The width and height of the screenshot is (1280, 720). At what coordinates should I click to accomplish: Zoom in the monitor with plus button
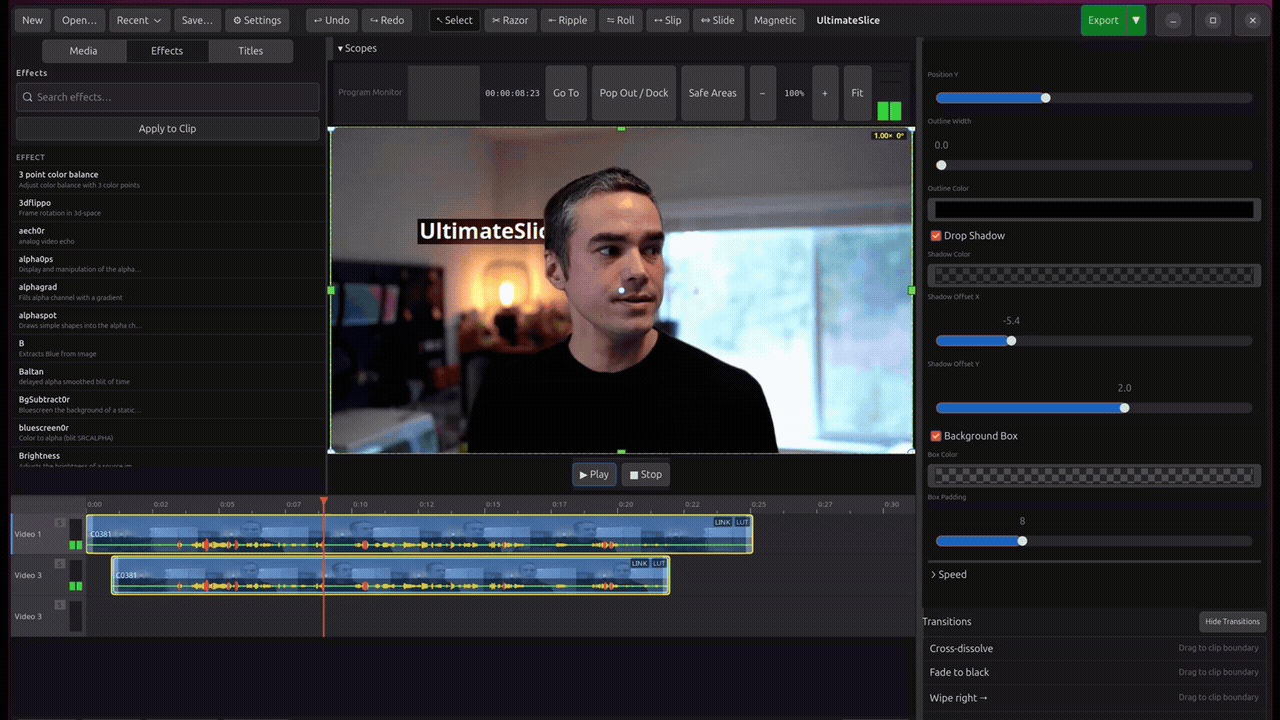[x=825, y=93]
